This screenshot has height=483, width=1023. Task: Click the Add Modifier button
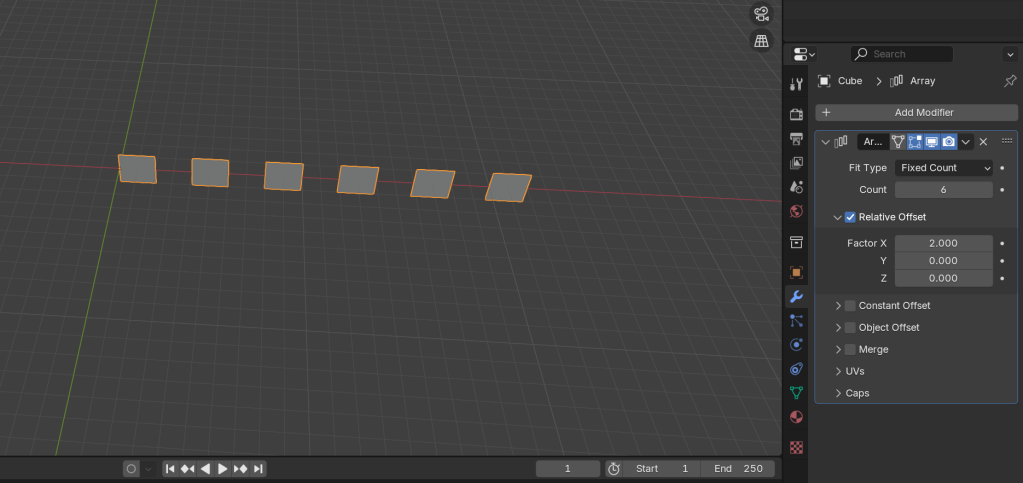pos(916,113)
